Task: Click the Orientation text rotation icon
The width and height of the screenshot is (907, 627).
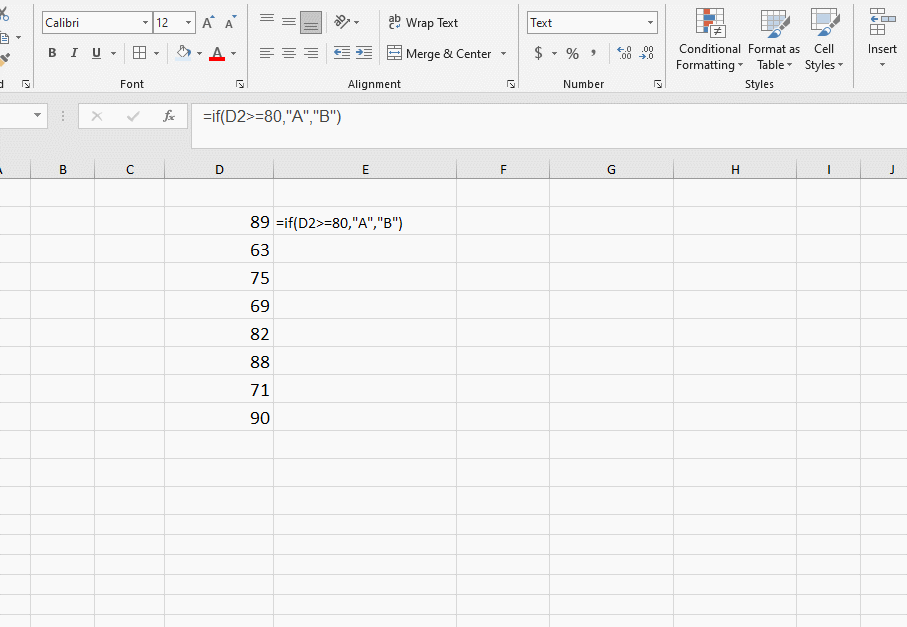Action: [342, 23]
